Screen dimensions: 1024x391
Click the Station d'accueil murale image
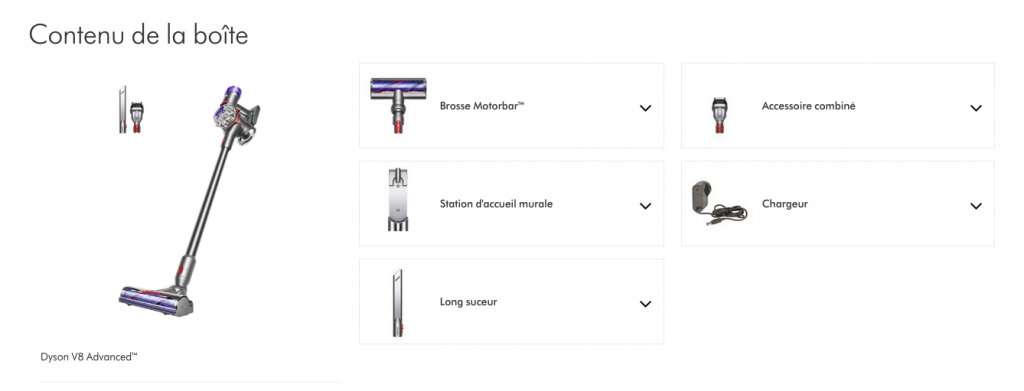(398, 200)
